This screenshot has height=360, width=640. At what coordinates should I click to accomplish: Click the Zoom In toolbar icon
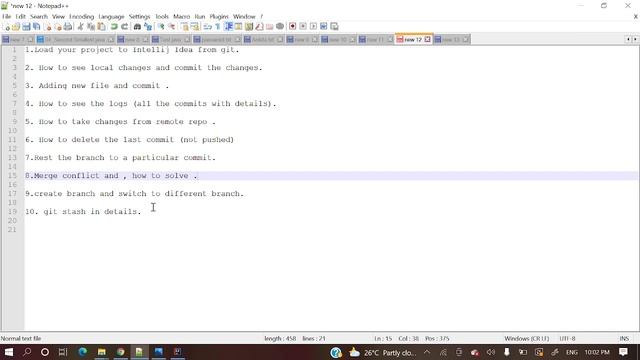point(161,27)
